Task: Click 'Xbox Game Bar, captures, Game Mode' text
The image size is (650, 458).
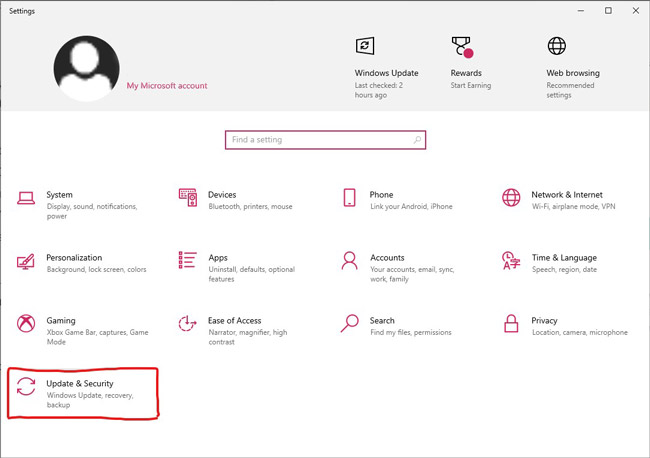Action: pyautogui.click(x=97, y=337)
